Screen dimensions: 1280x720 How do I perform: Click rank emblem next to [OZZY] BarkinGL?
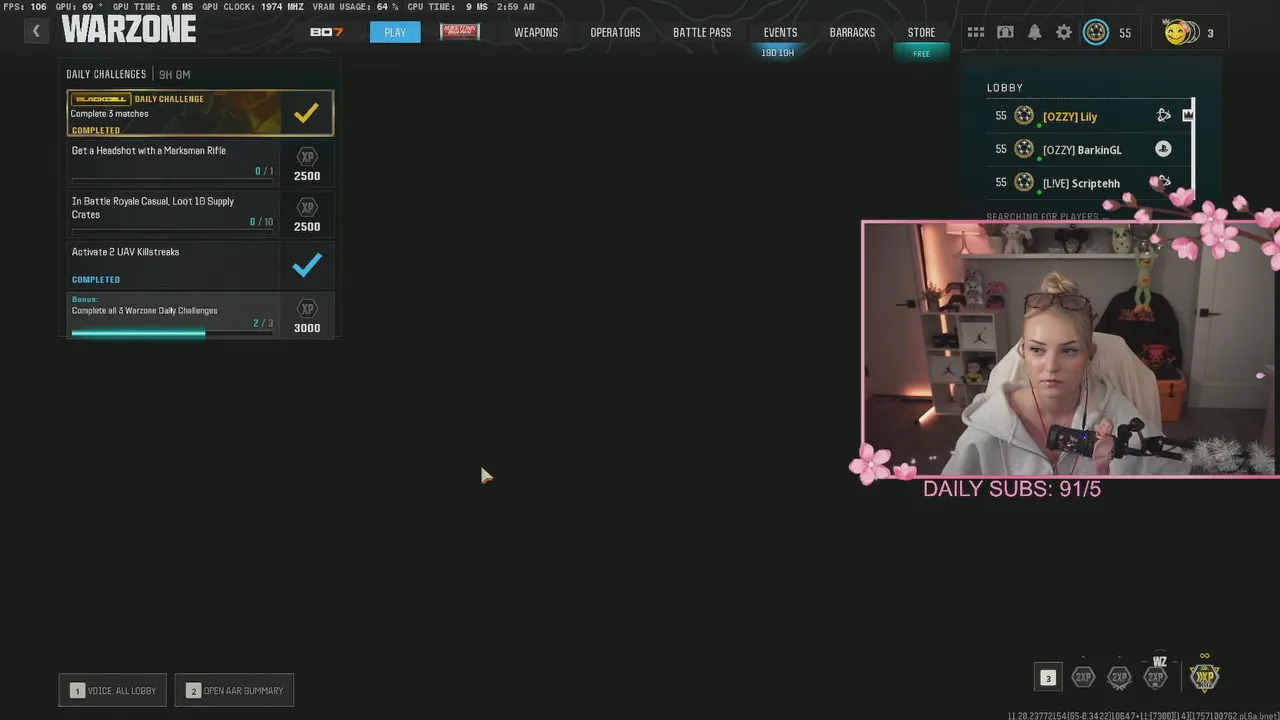(1024, 149)
